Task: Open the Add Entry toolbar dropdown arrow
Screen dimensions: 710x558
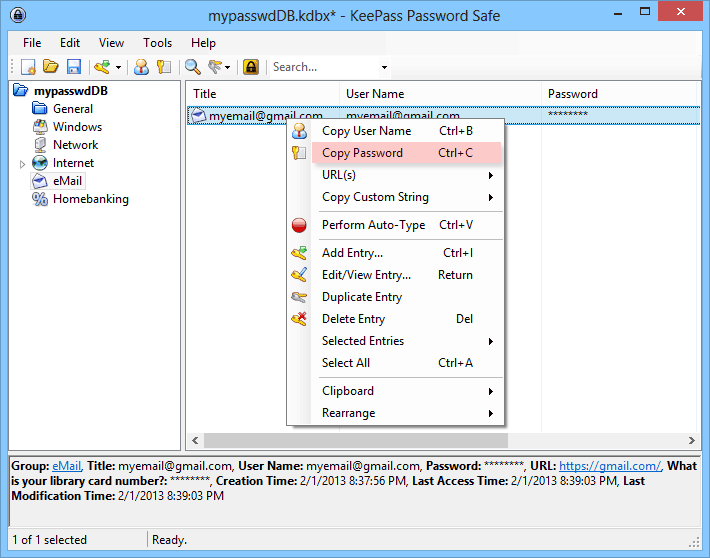Action: (x=118, y=67)
